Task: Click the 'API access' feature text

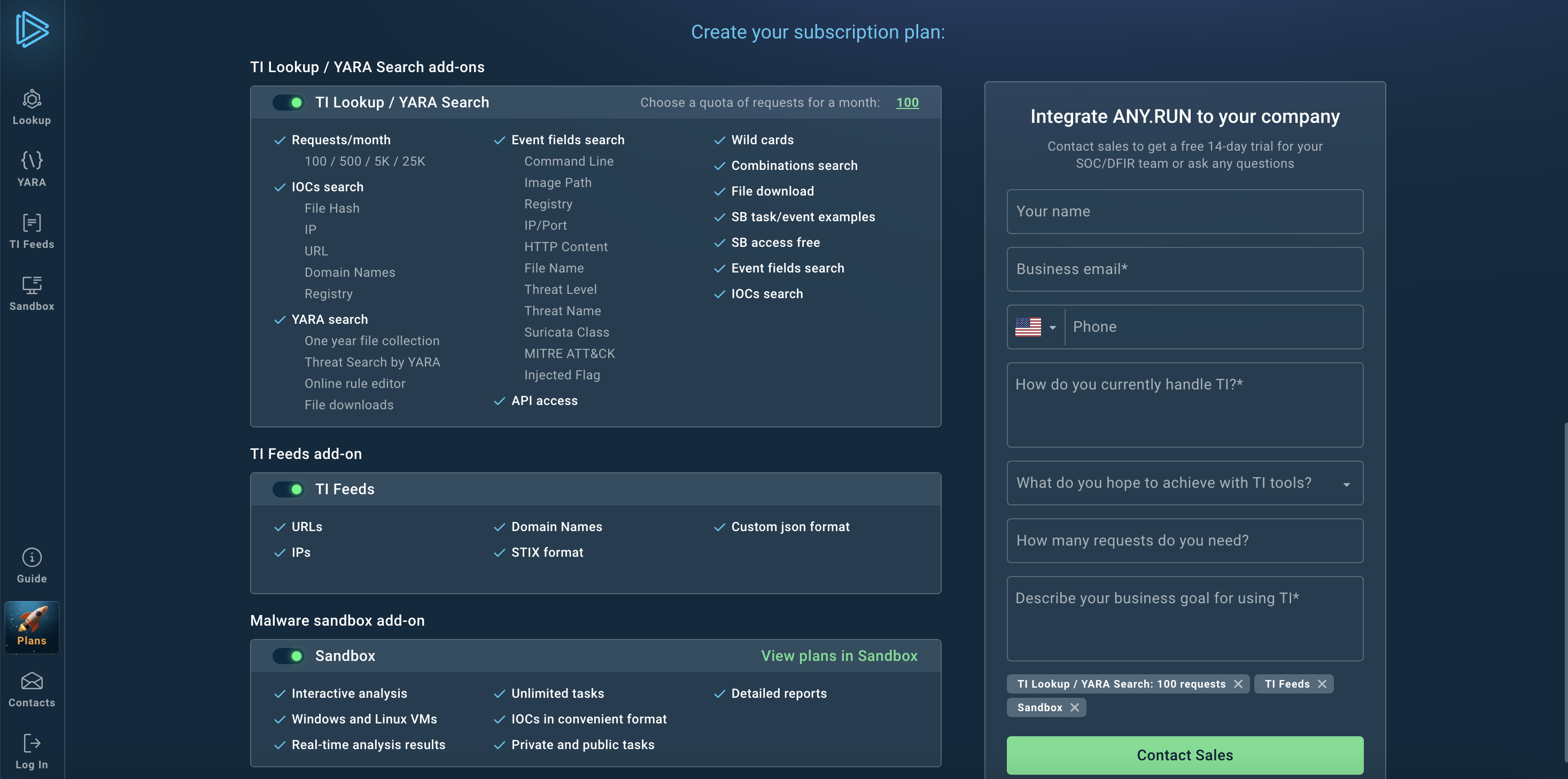Action: pyautogui.click(x=544, y=401)
